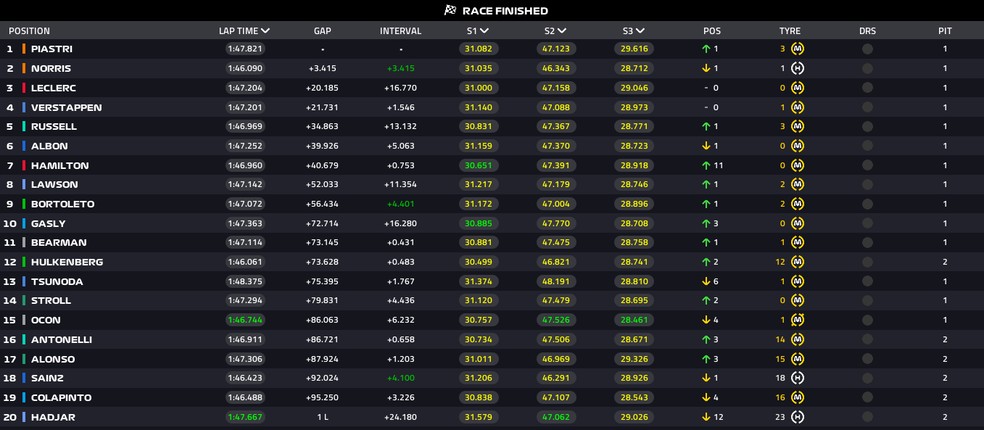Open the LAP TIME column dropdown
This screenshot has width=984, height=430.
pyautogui.click(x=265, y=31)
